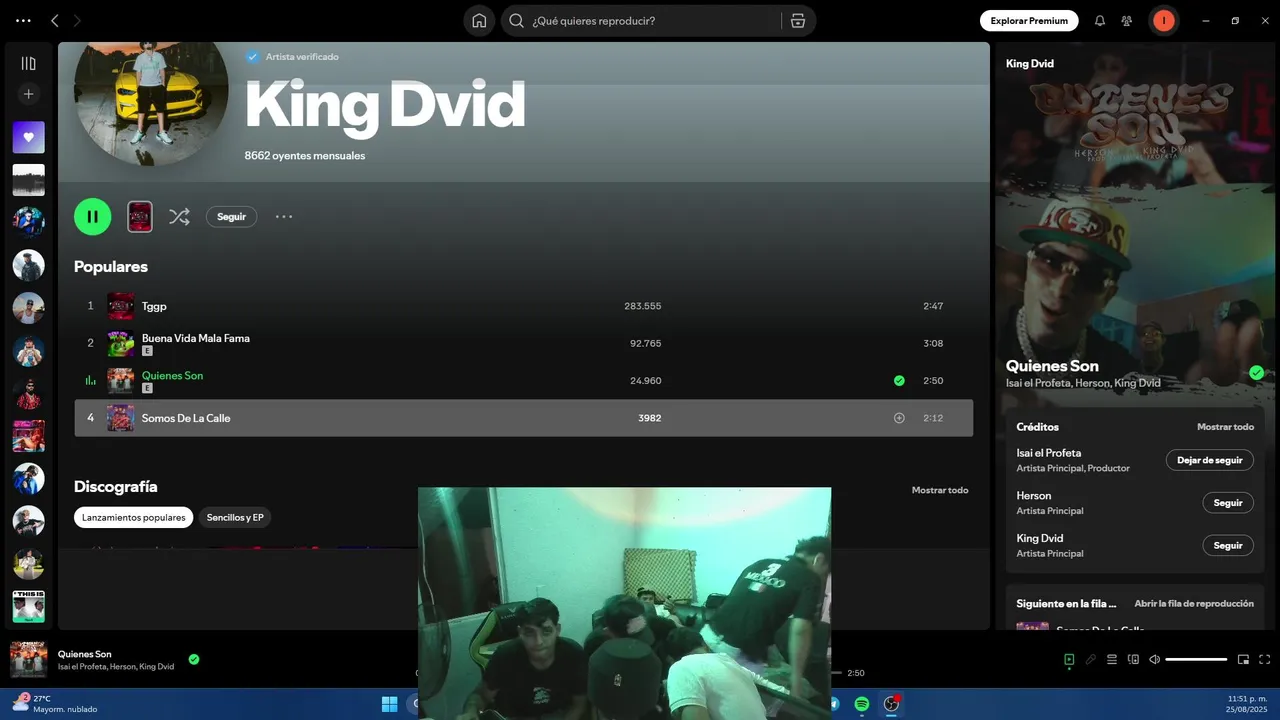This screenshot has height=720, width=1280.
Task: Open Your Library sidebar icon
Action: point(28,63)
